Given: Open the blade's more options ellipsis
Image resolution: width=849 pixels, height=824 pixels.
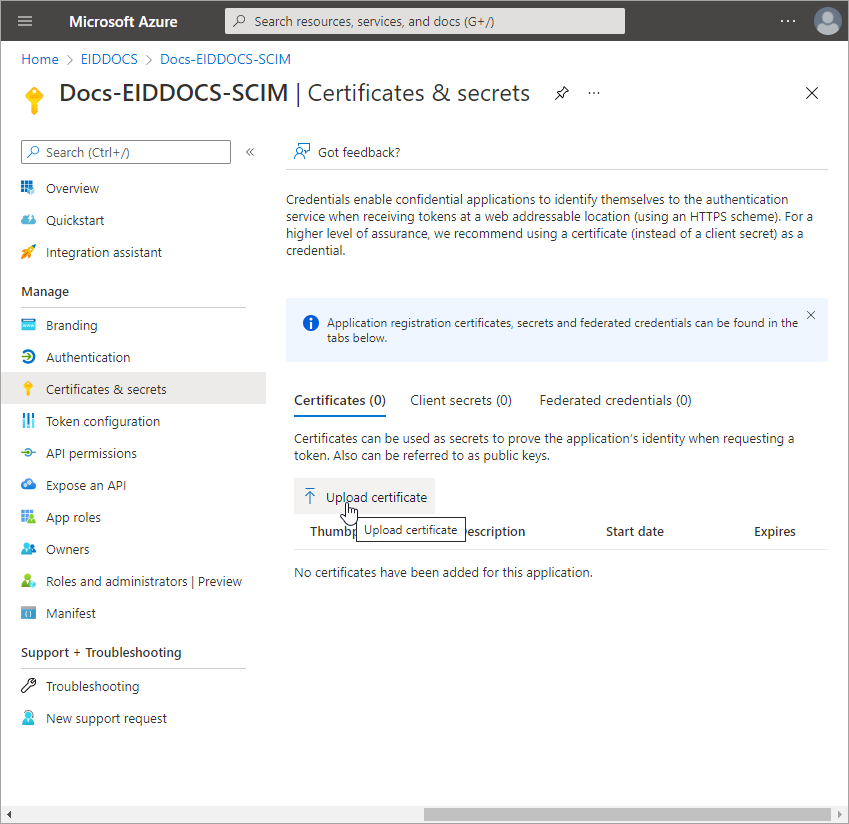Looking at the screenshot, I should (594, 93).
